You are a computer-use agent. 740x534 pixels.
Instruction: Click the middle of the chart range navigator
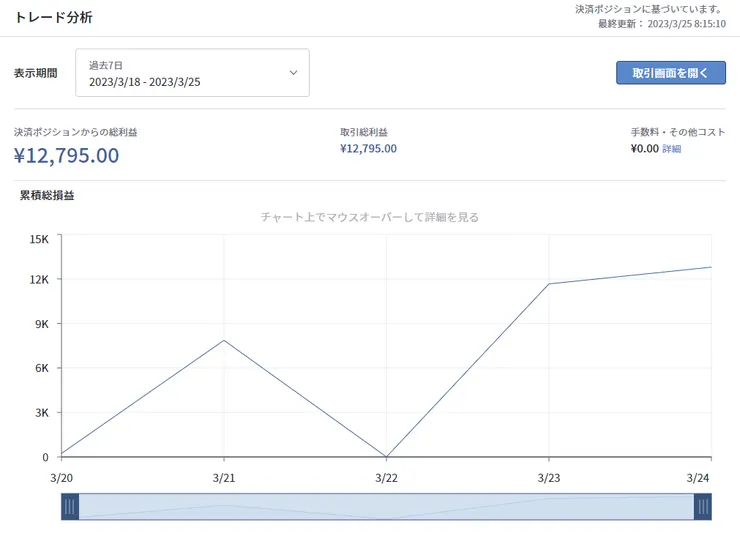(x=386, y=507)
